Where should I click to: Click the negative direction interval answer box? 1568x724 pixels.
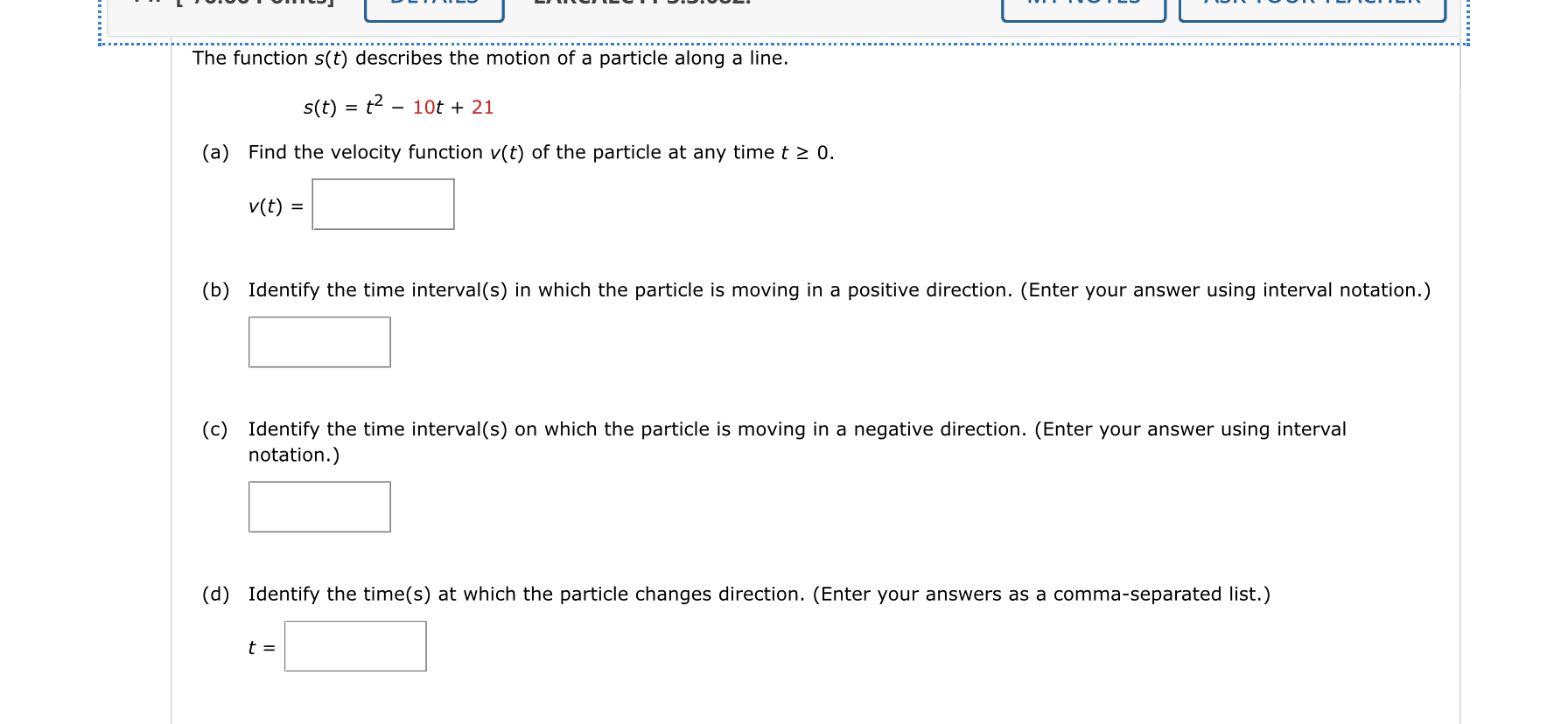(319, 506)
